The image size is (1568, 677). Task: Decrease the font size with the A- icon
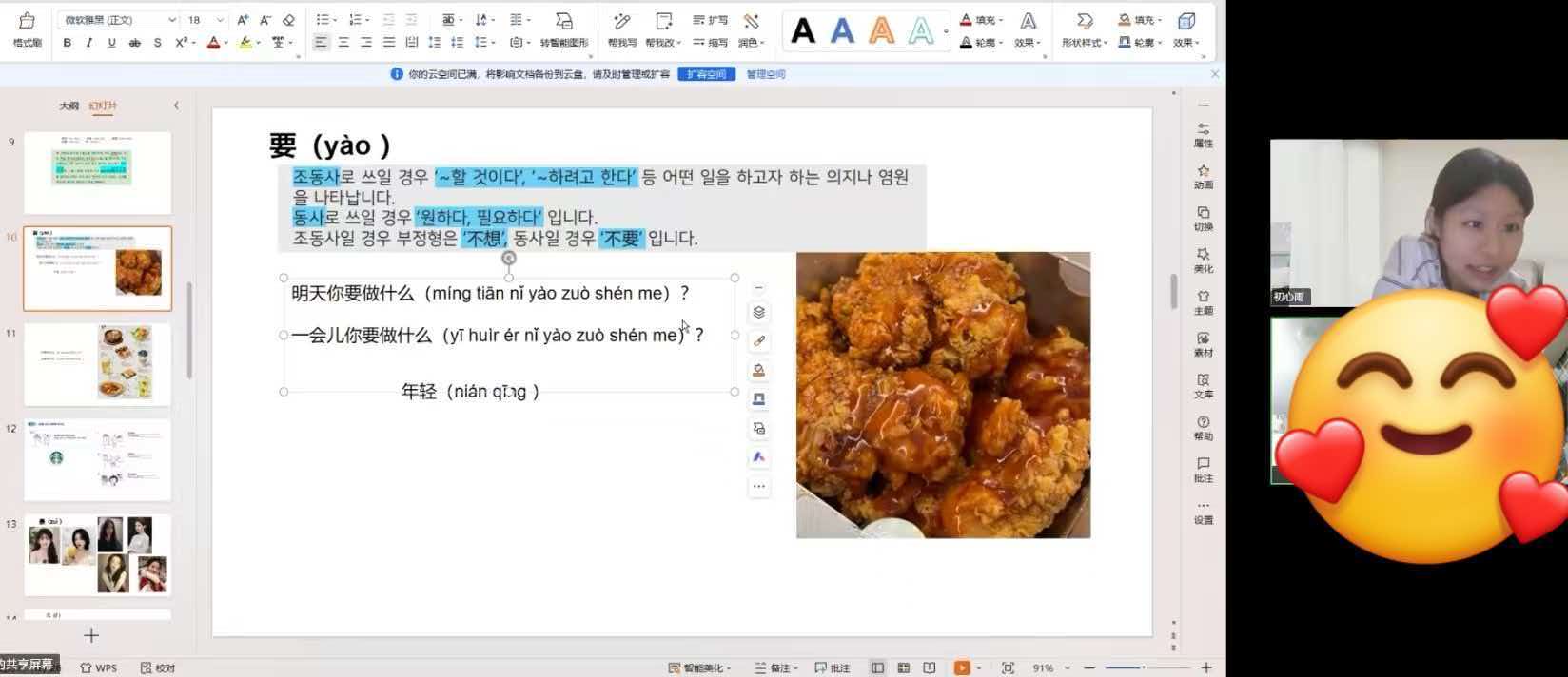pyautogui.click(x=265, y=20)
